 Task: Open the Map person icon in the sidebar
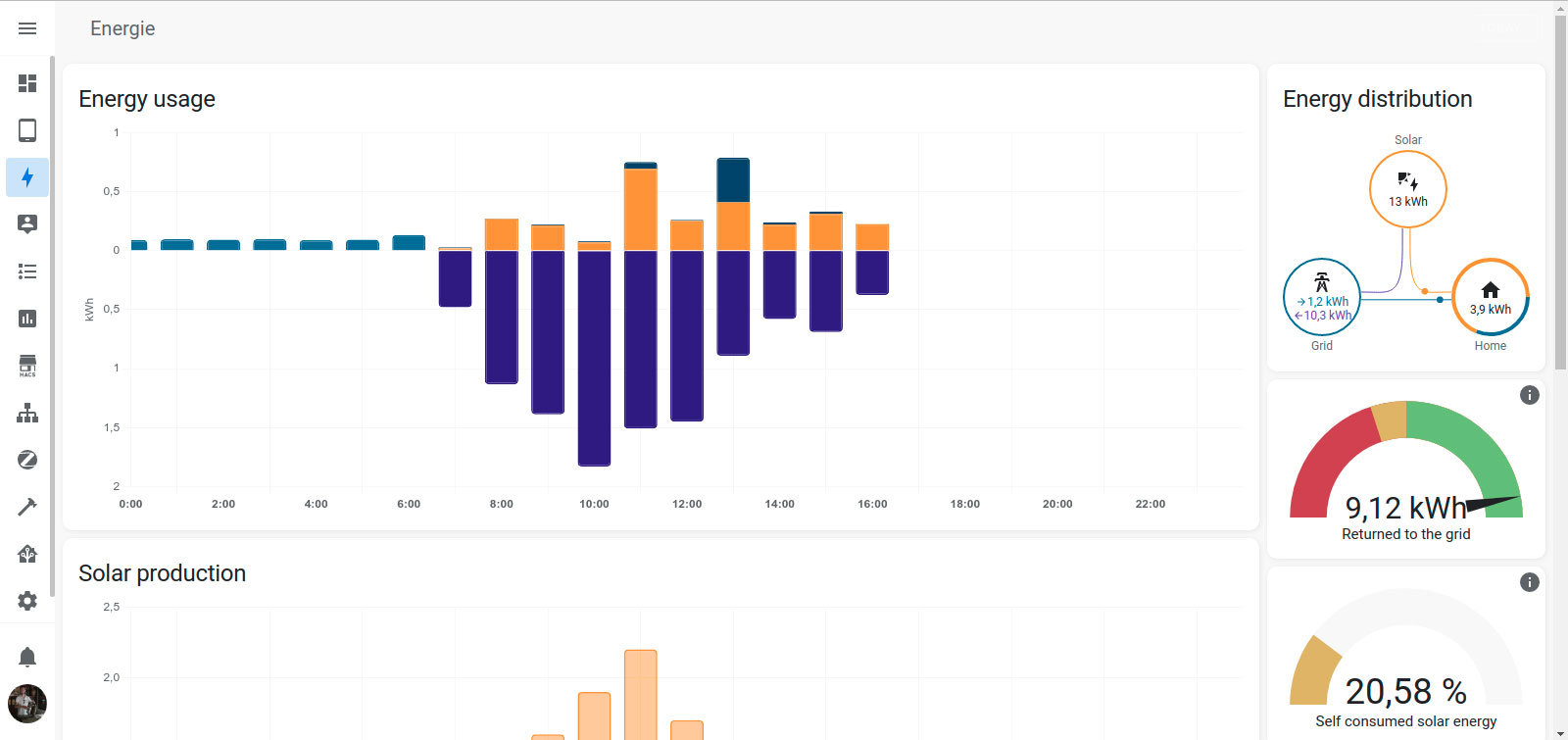pyautogui.click(x=27, y=224)
